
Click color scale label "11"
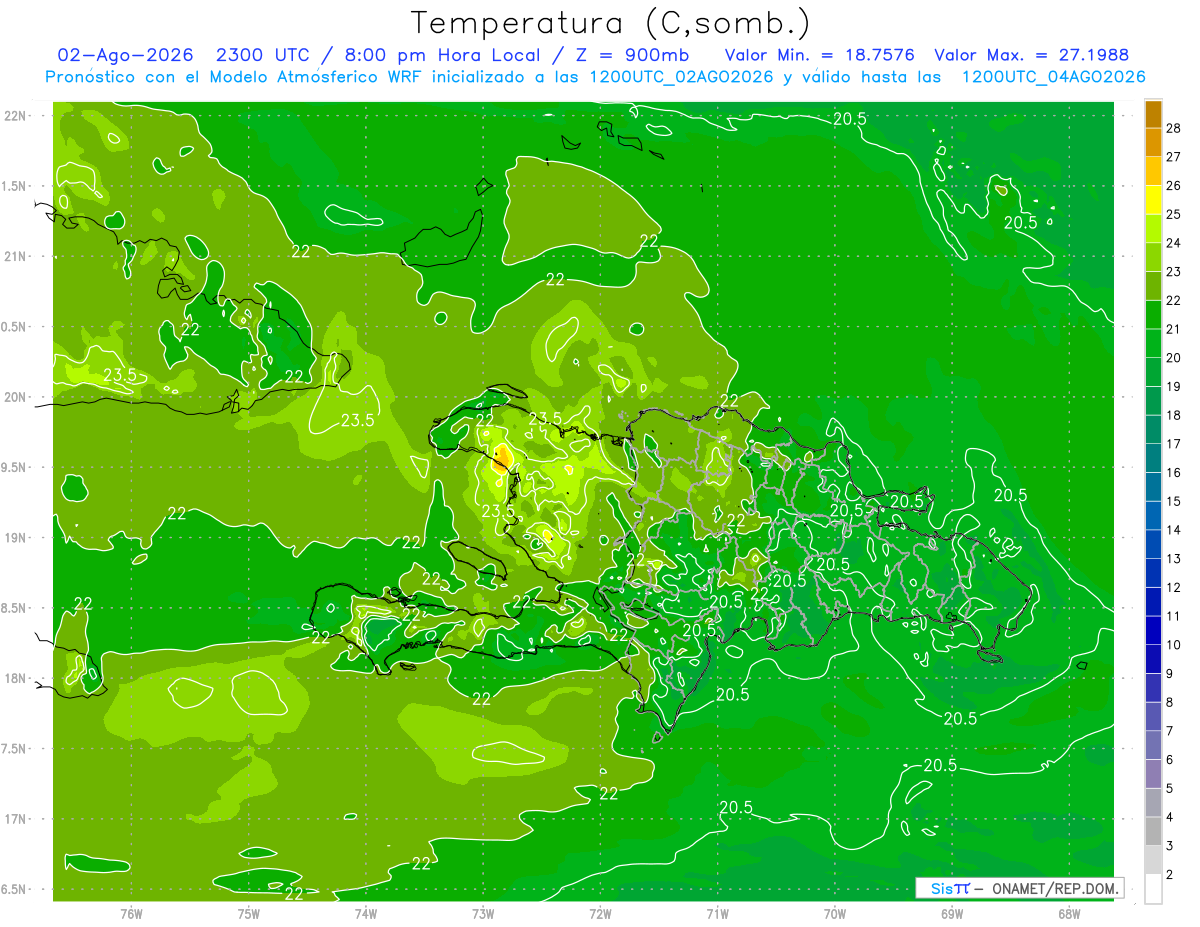pos(1174,616)
